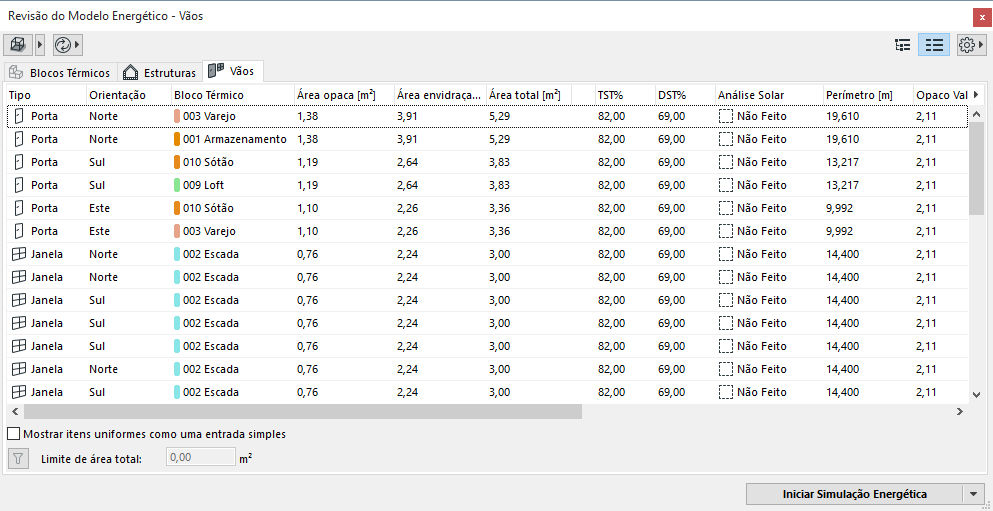Enable 'Mostrar itens uniformes como uma entrada simples'

(14, 434)
